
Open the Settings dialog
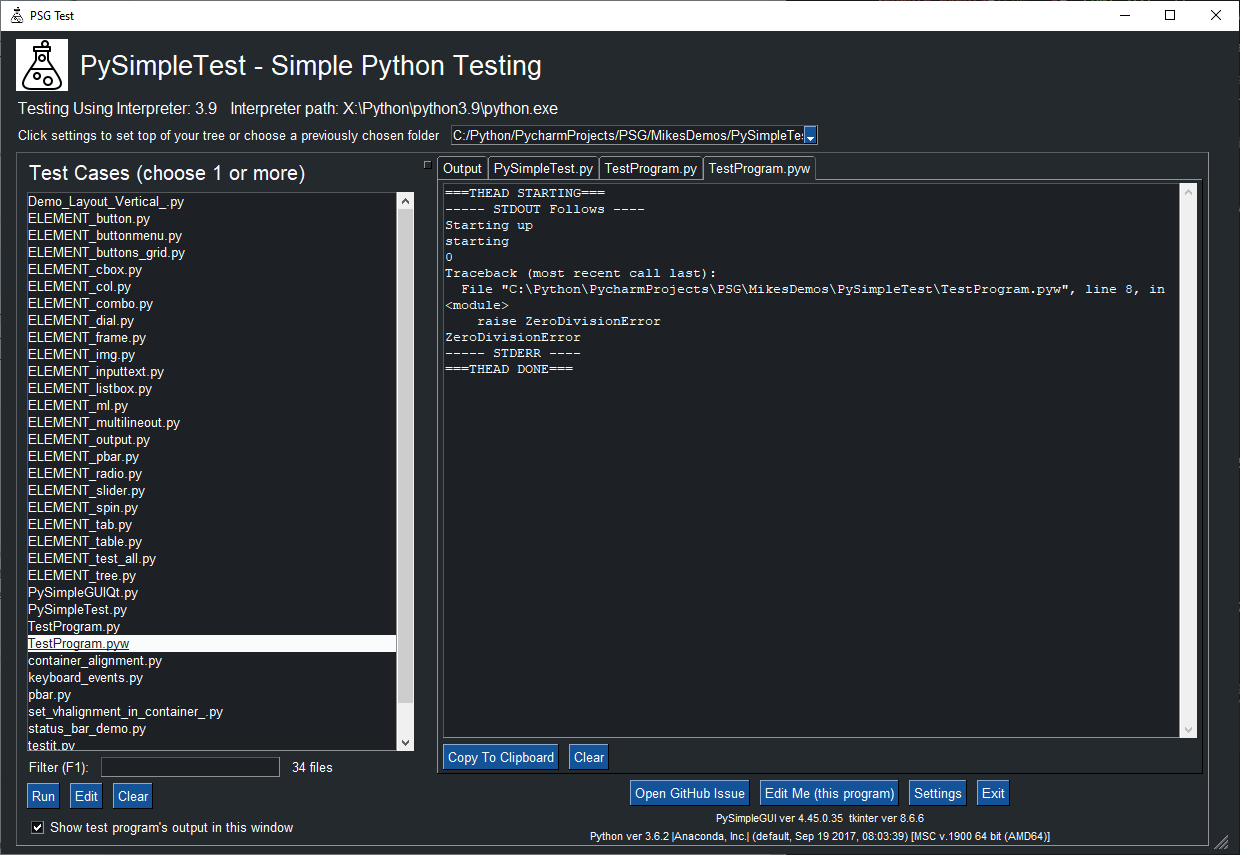tap(937, 792)
